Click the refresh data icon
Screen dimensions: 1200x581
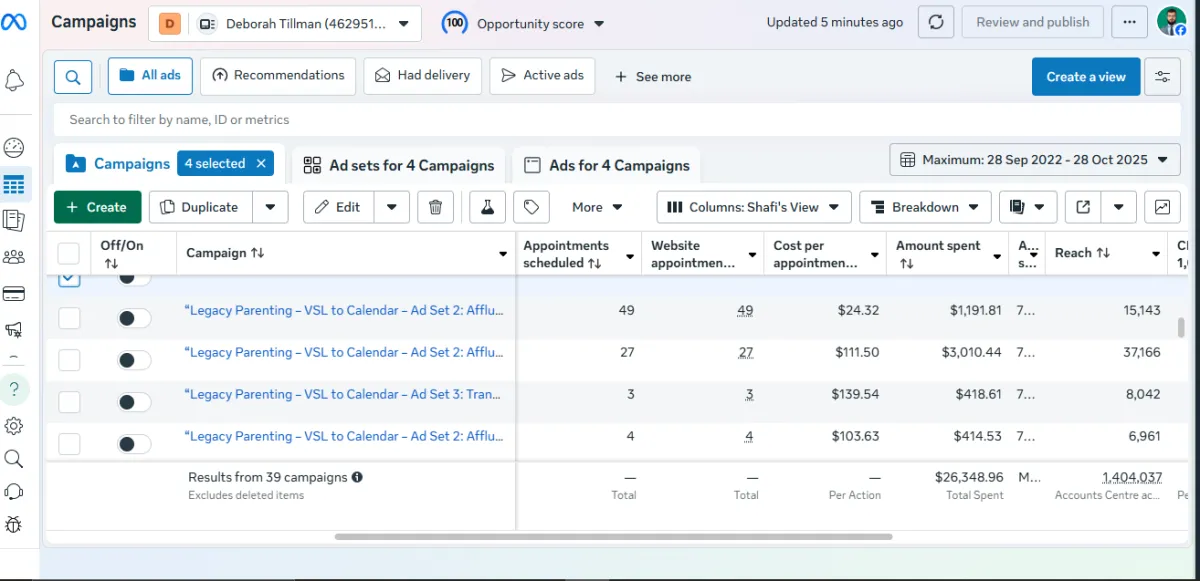[936, 23]
